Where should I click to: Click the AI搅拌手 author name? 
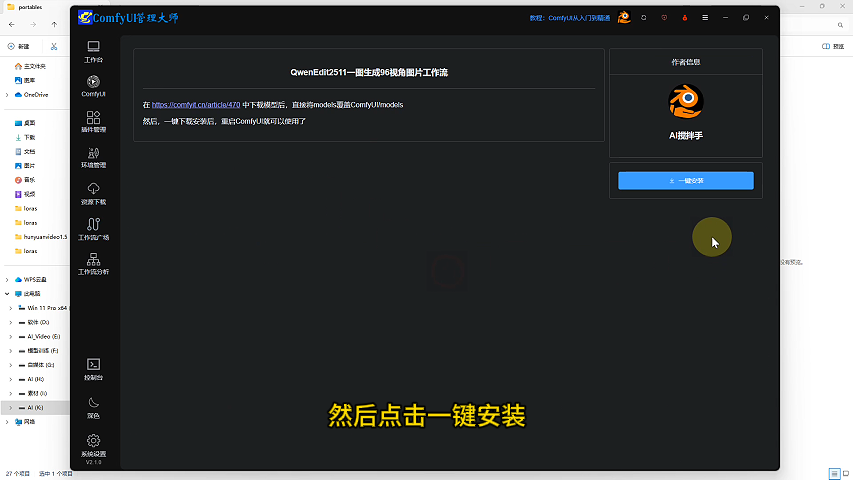tap(686, 136)
